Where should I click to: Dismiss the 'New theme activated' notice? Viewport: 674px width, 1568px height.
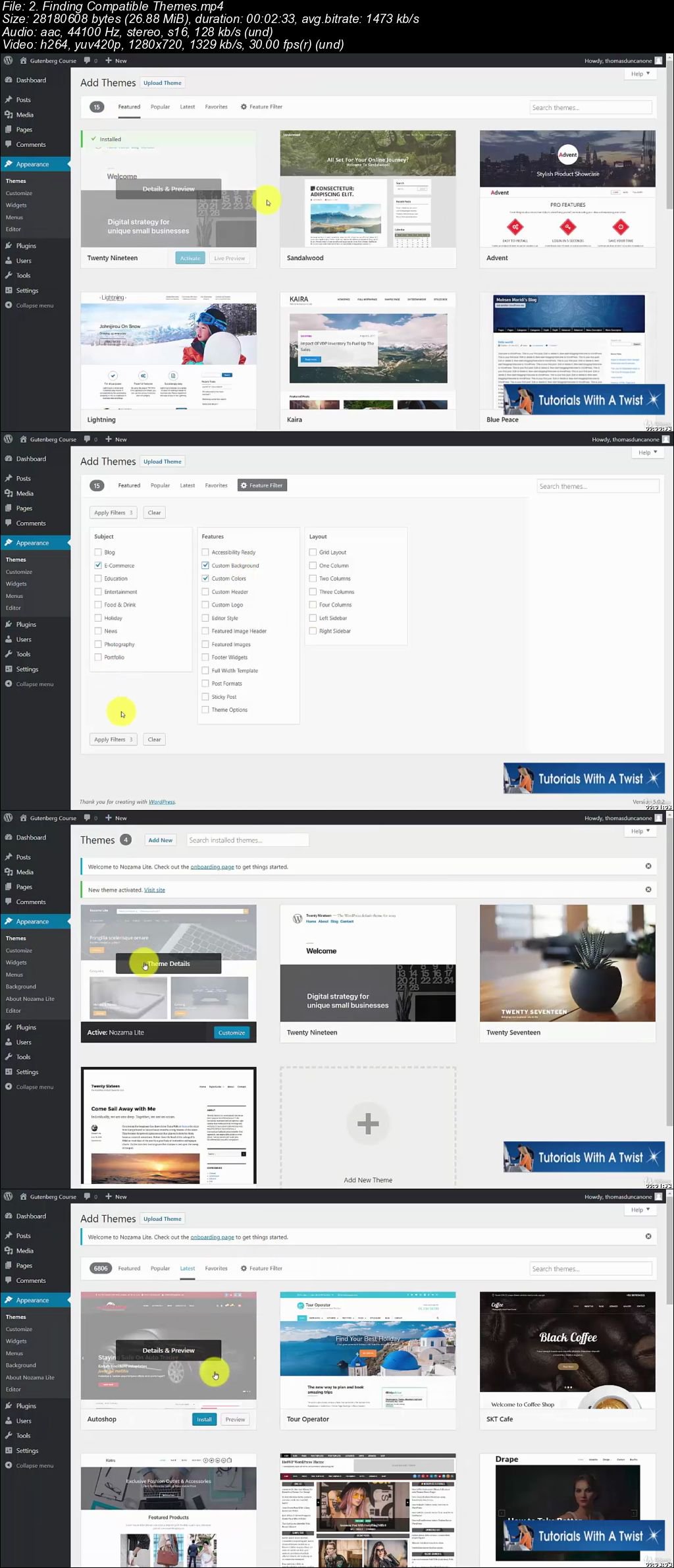click(x=648, y=890)
